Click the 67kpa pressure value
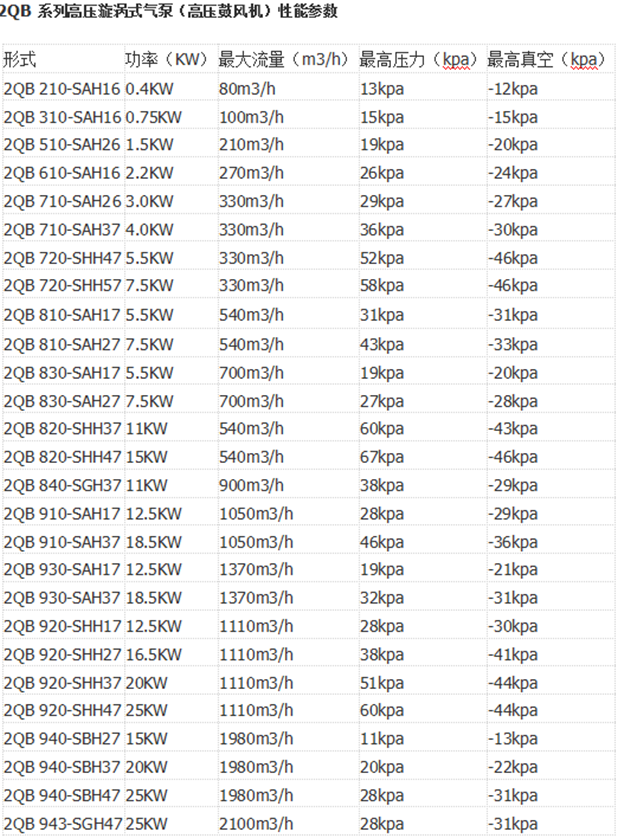The image size is (630, 838). 382,457
